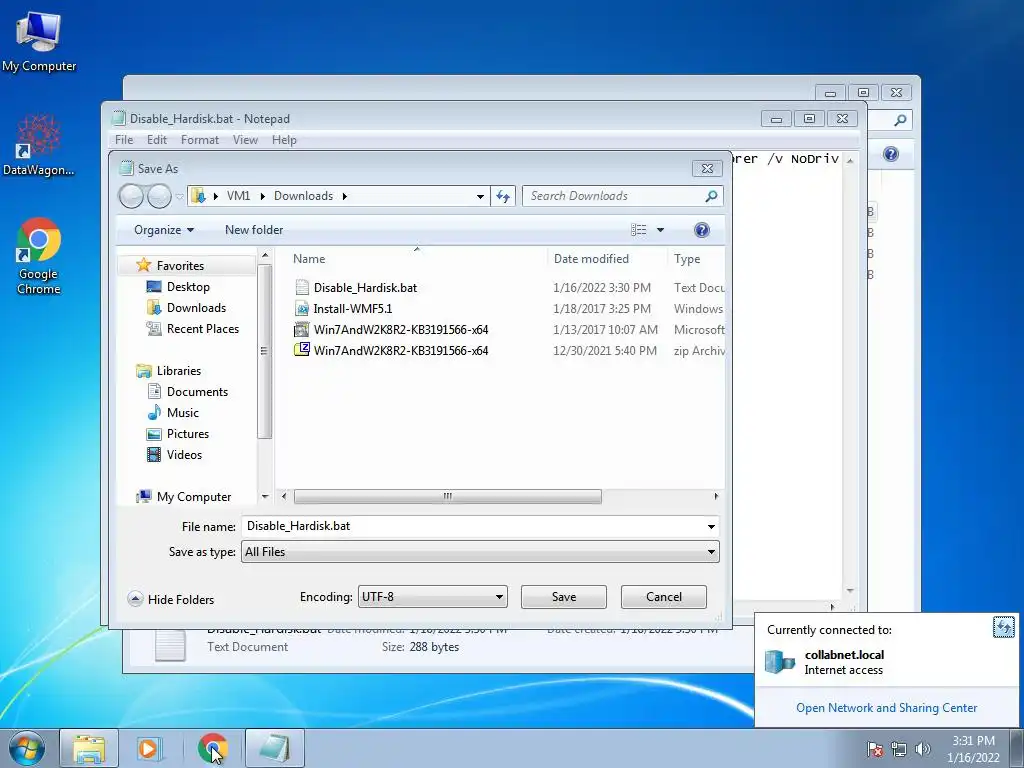Select the Disable_Hardisk.bat file
The width and height of the screenshot is (1024, 768).
pos(365,287)
